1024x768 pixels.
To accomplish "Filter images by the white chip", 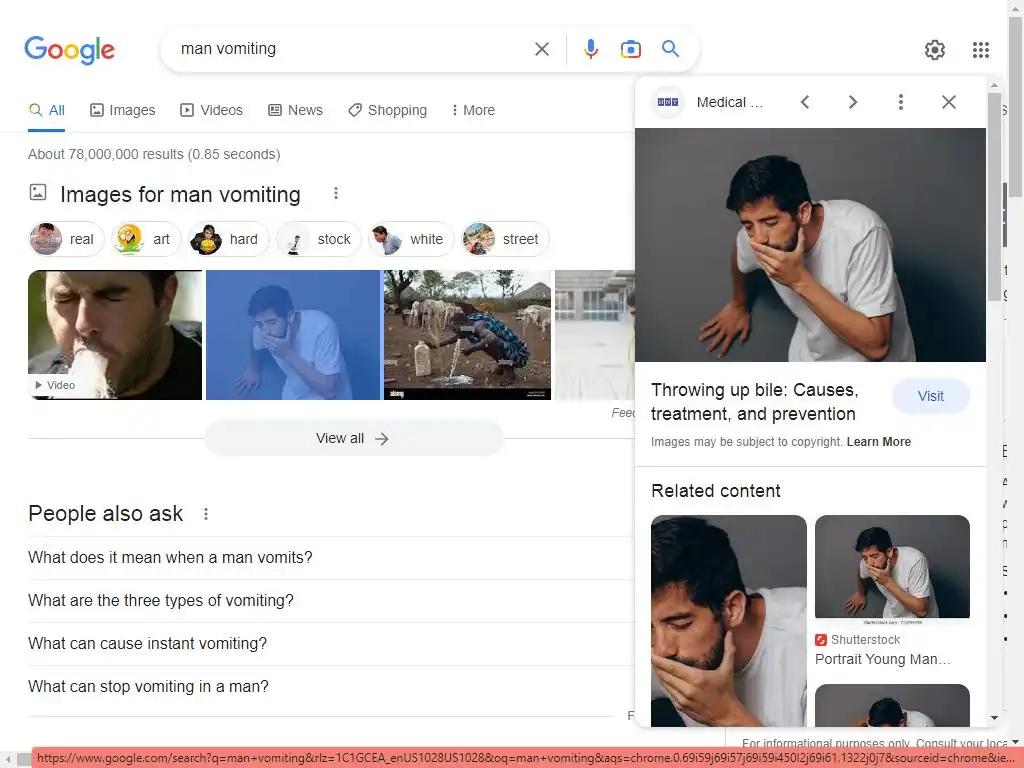I will (411, 239).
